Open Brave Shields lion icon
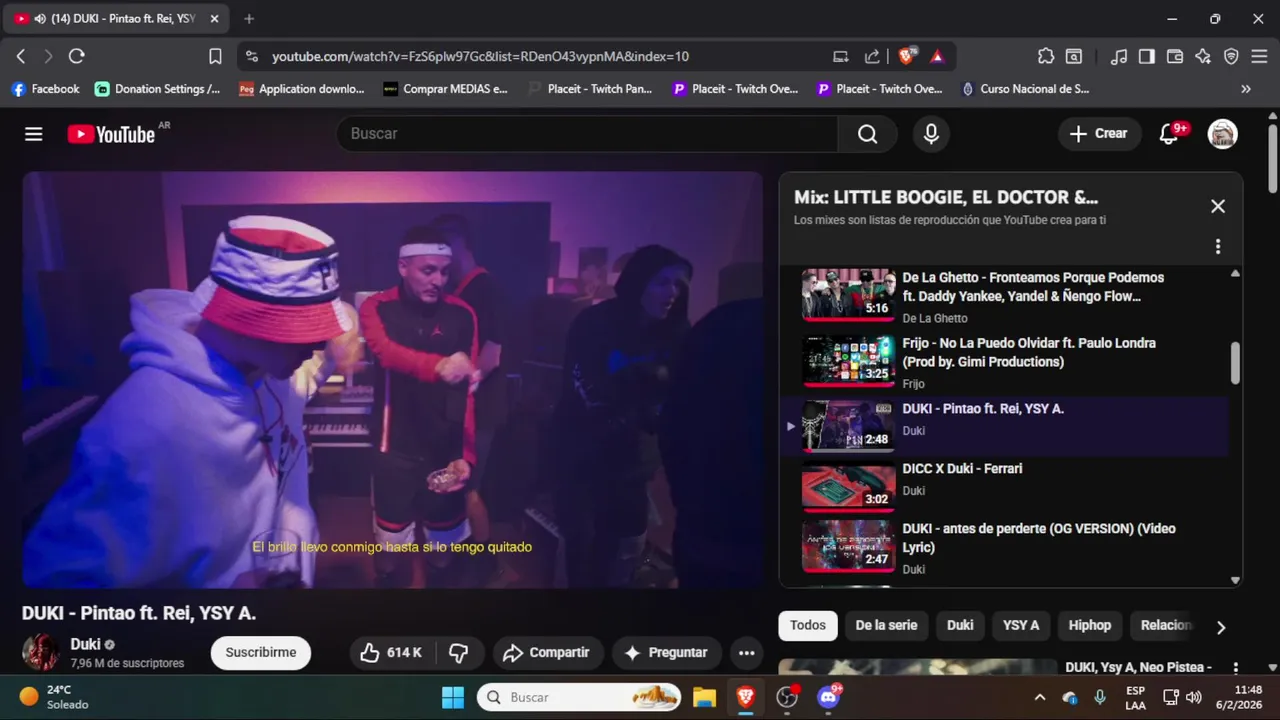1280x720 pixels. [906, 57]
